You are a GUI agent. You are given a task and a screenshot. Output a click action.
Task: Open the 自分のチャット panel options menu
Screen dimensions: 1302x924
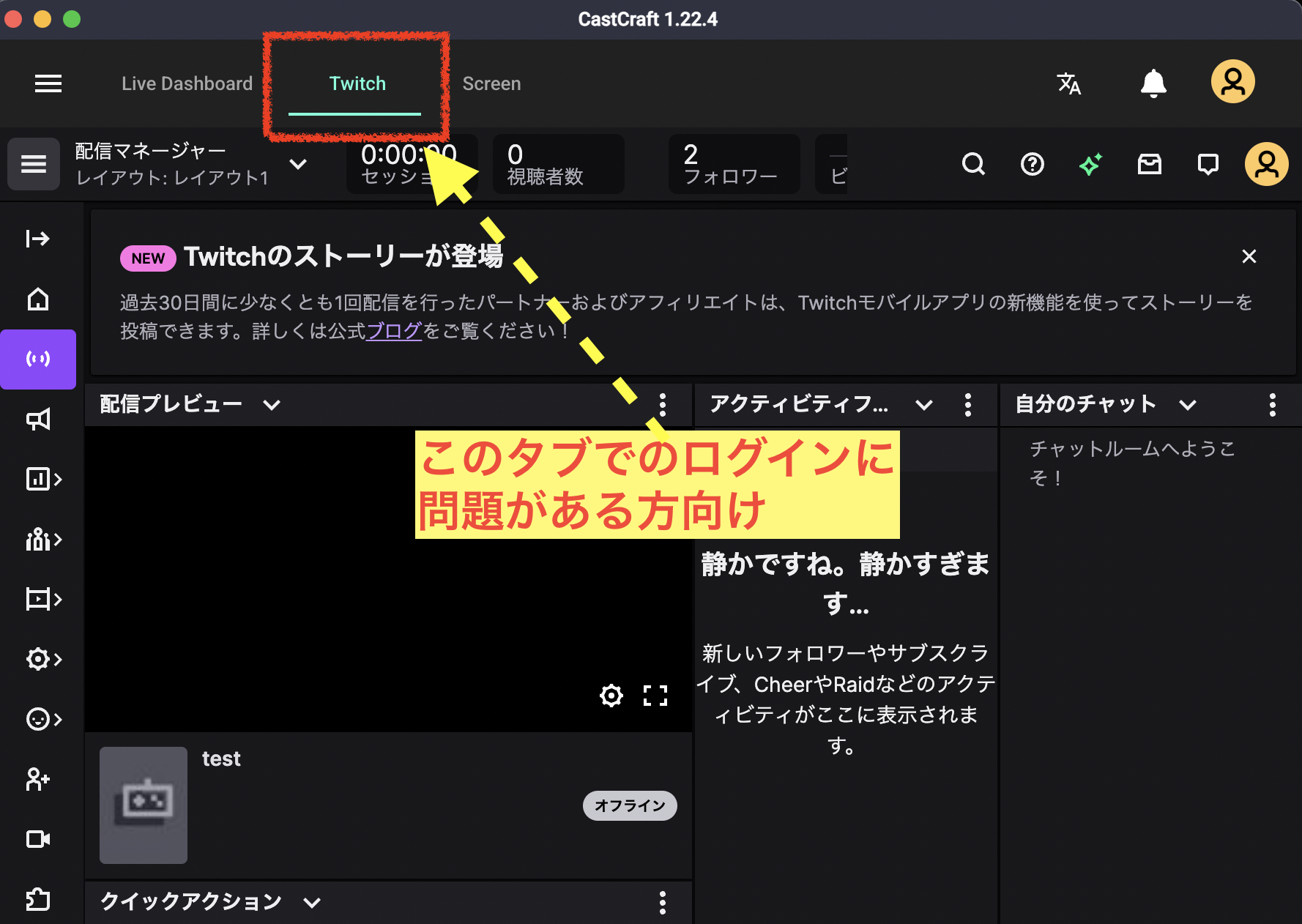click(1273, 405)
